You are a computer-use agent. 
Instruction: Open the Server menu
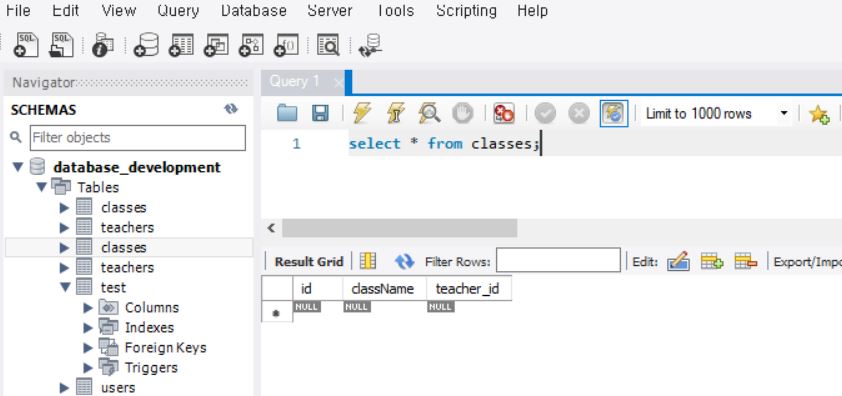coord(331,10)
